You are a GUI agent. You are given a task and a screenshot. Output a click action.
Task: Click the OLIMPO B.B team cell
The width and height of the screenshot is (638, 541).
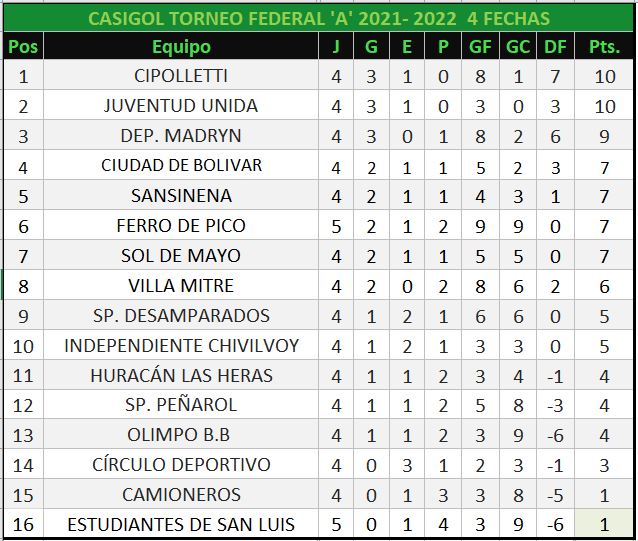pos(181,436)
